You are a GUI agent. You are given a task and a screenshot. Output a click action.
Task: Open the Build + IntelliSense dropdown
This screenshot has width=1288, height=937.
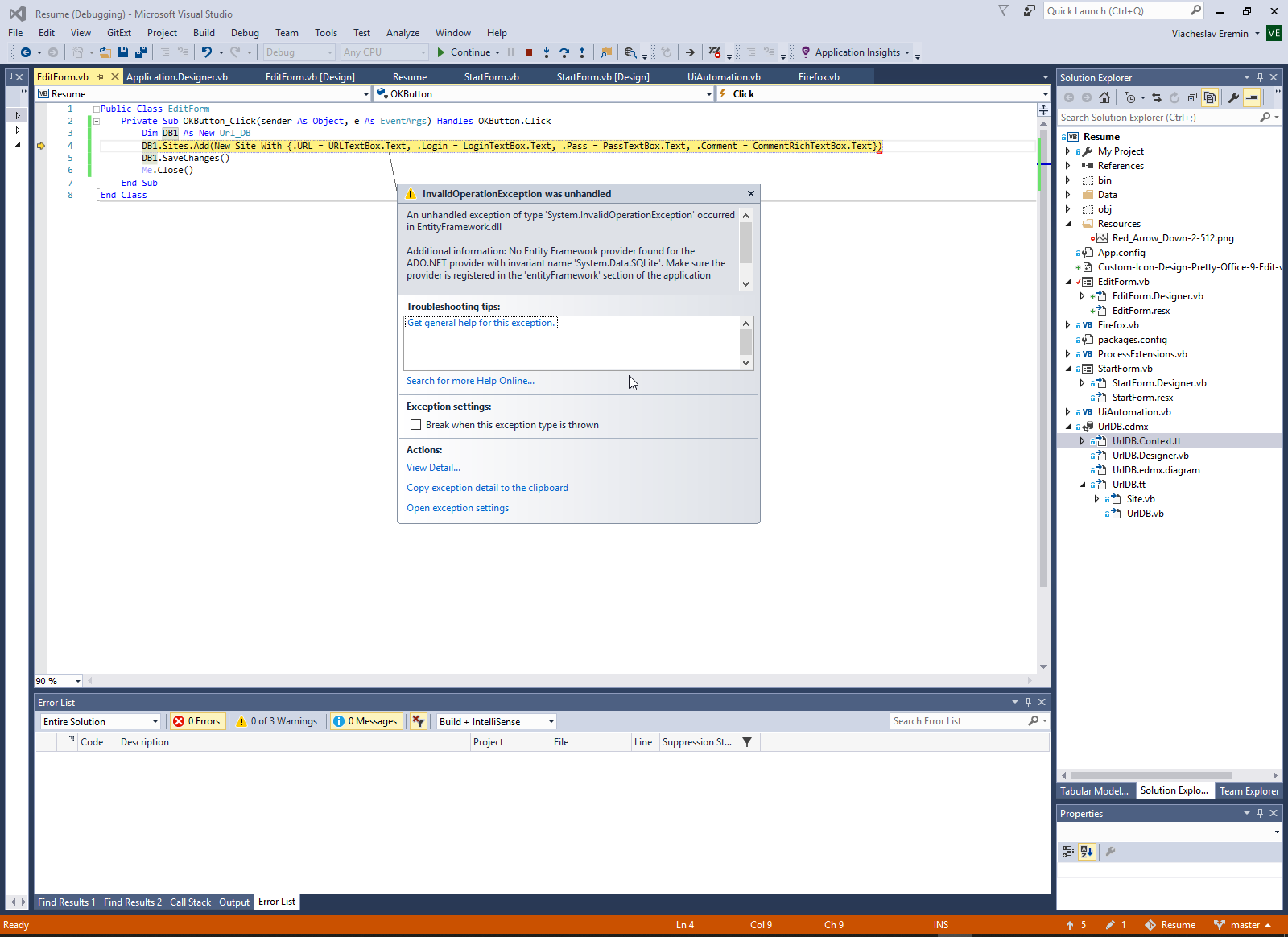tap(497, 722)
